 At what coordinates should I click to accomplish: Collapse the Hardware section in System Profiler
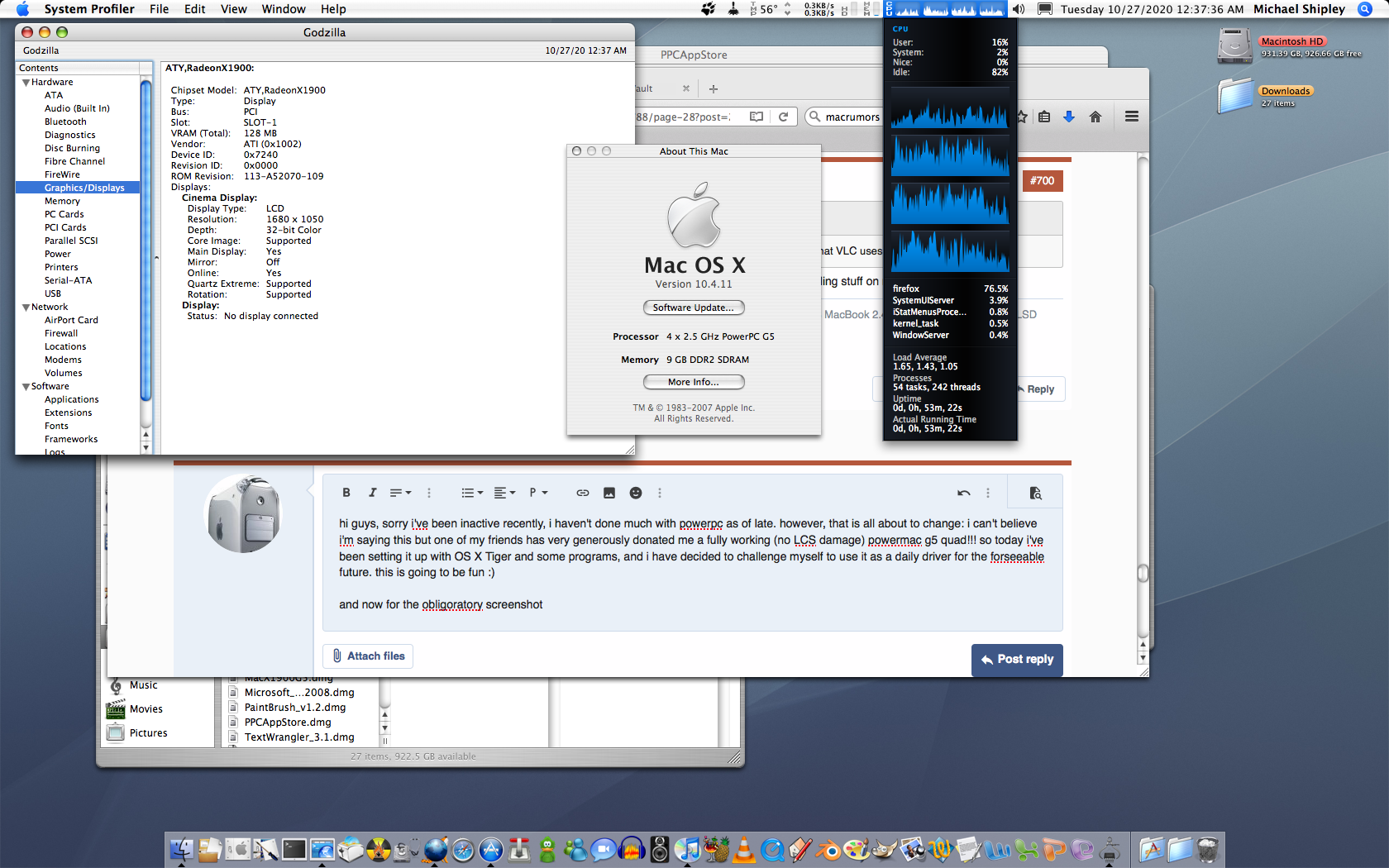[x=26, y=83]
